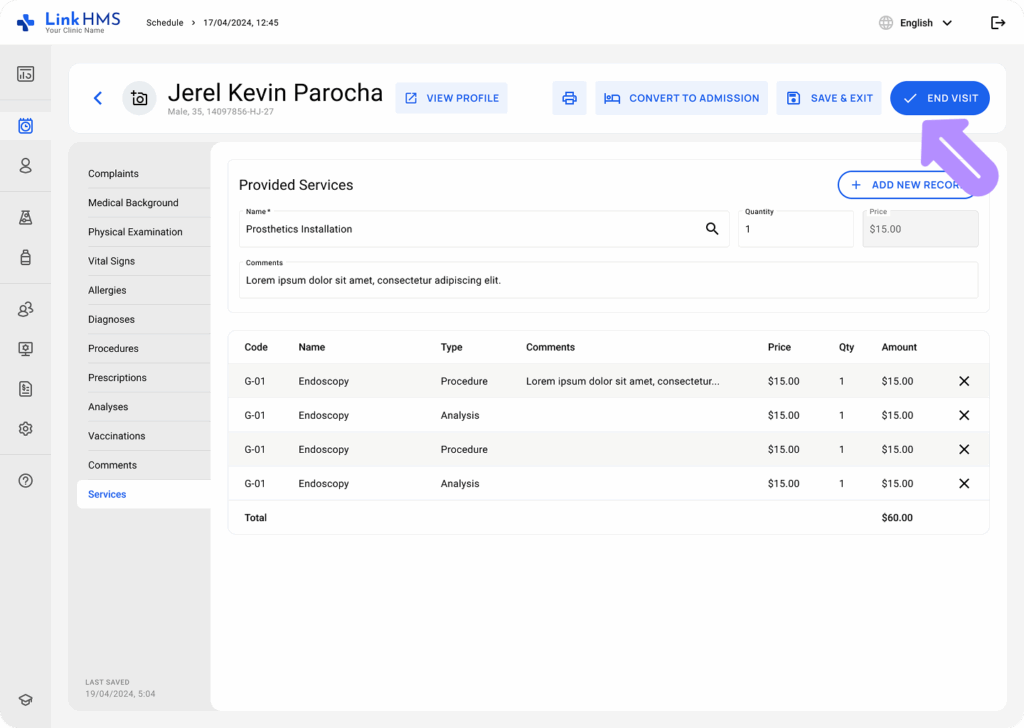The width and height of the screenshot is (1024, 728).
Task: Click the help question mark icon
Action: [25, 480]
